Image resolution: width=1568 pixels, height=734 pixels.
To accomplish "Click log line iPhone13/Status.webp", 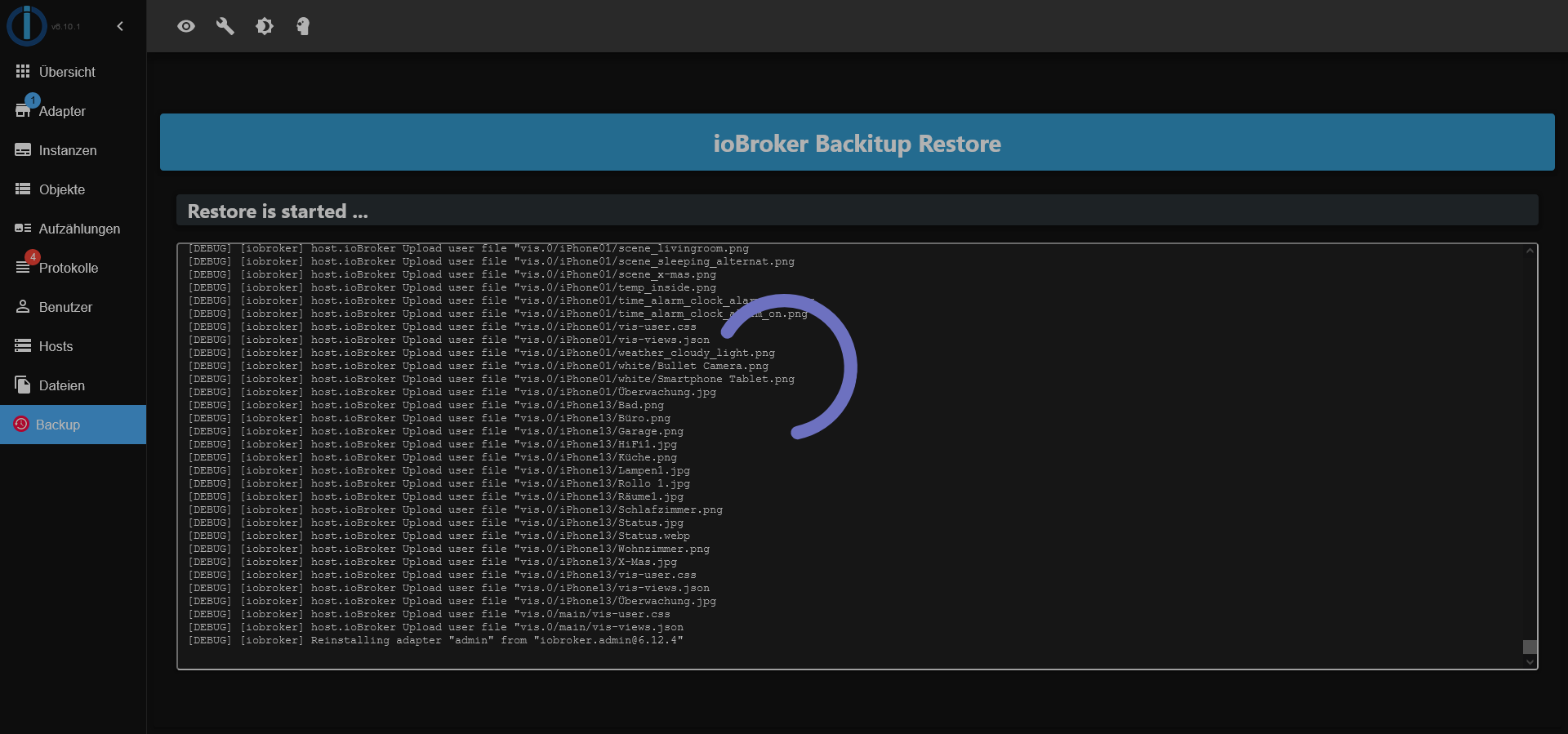I will pyautogui.click(x=439, y=536).
